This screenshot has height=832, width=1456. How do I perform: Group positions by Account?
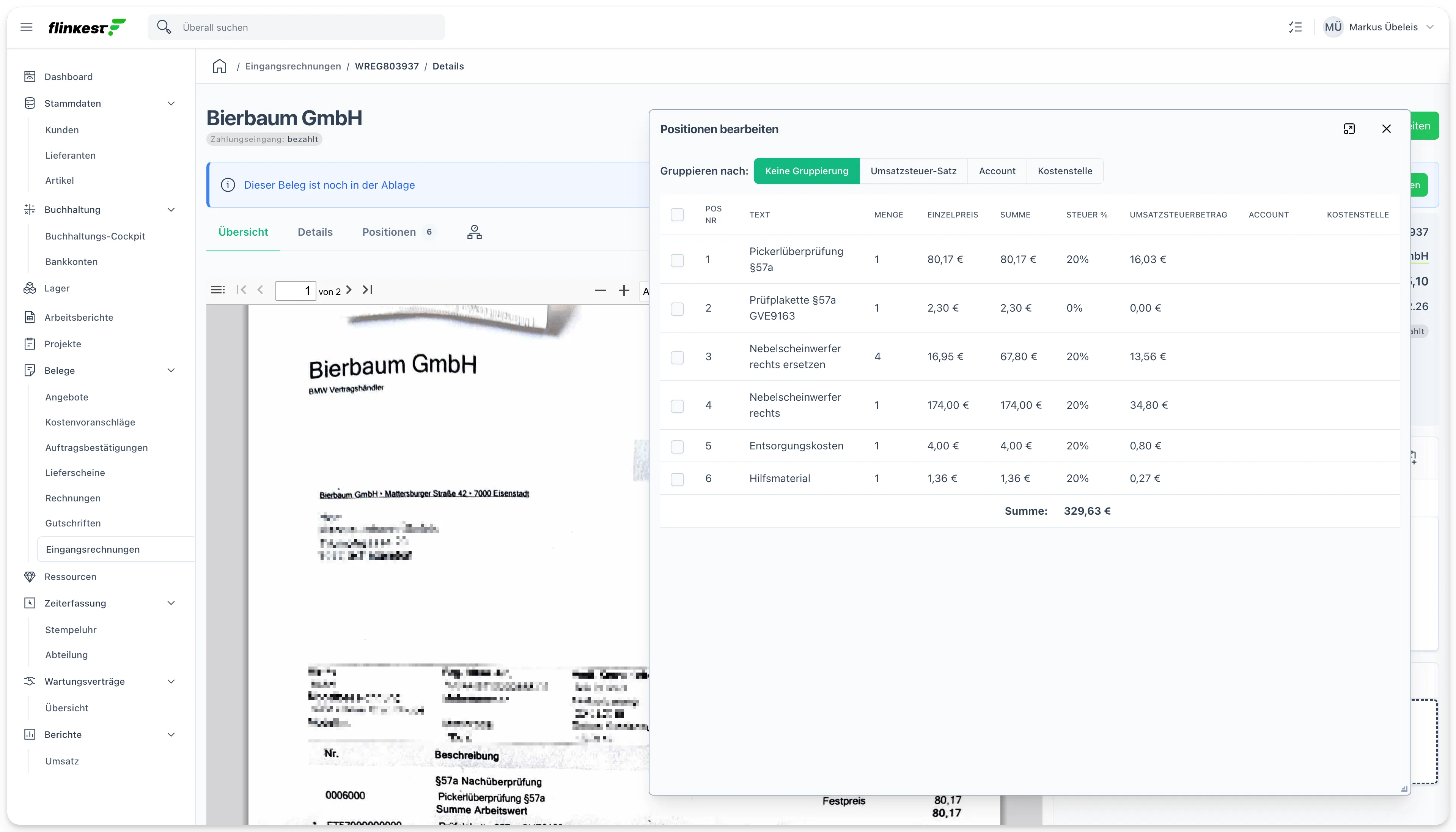(x=997, y=171)
